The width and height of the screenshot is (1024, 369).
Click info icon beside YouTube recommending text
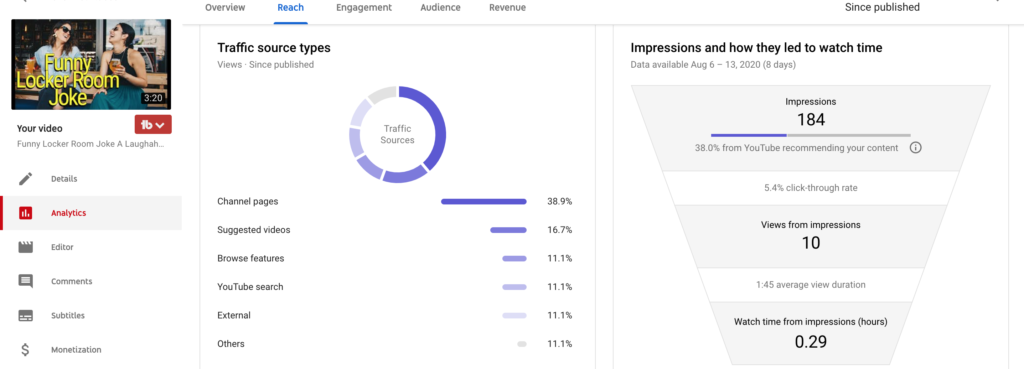pos(916,148)
